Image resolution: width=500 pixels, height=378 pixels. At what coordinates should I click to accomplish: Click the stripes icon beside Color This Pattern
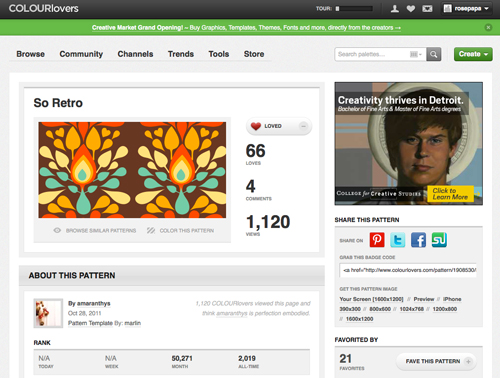pyautogui.click(x=151, y=230)
